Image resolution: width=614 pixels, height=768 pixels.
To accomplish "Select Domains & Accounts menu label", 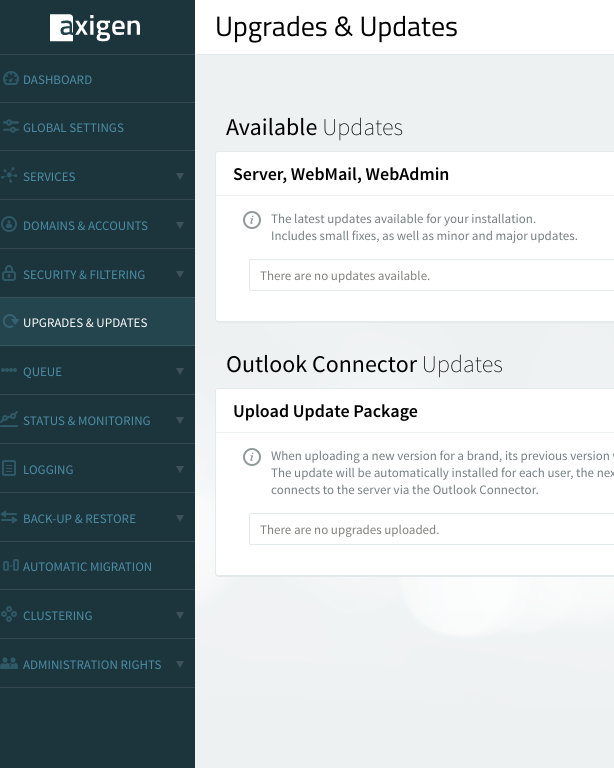I will click(85, 226).
